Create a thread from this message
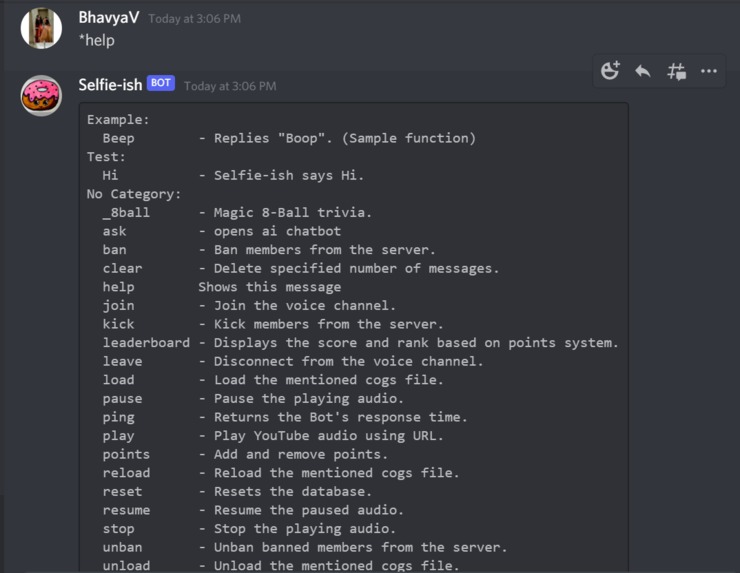 click(676, 71)
